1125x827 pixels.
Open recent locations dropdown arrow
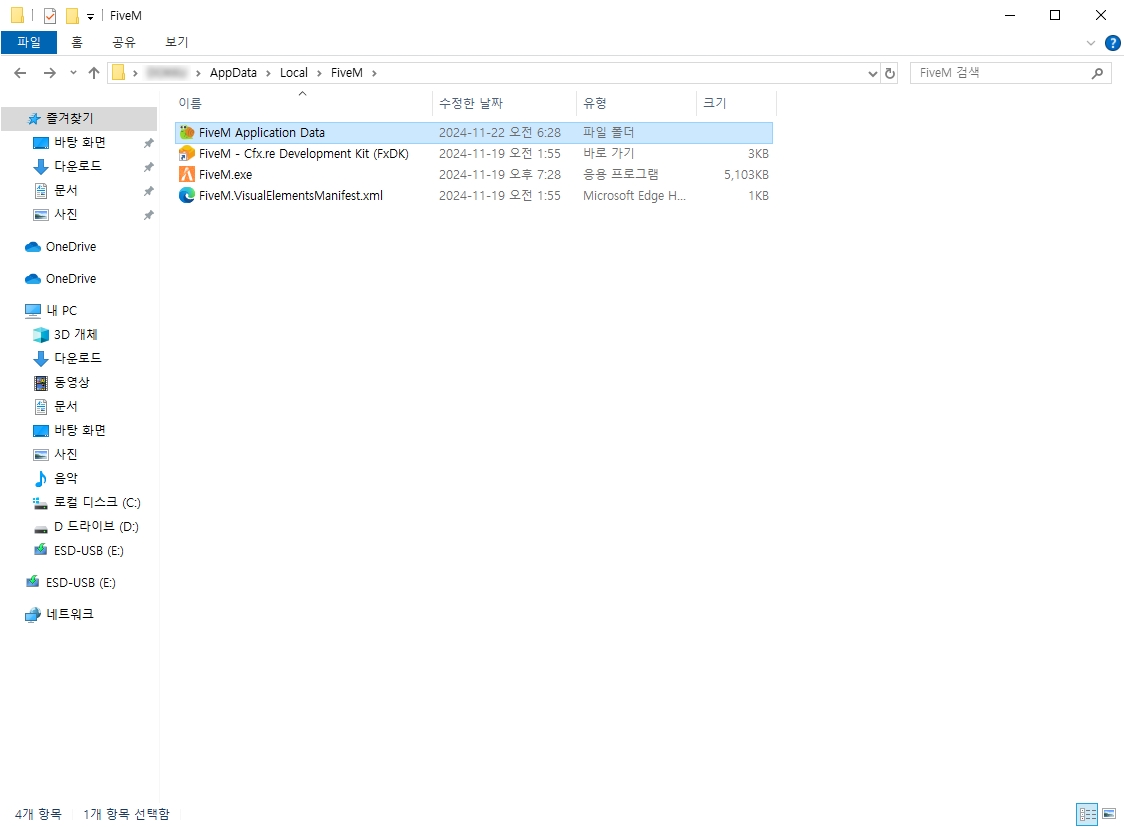click(x=73, y=73)
